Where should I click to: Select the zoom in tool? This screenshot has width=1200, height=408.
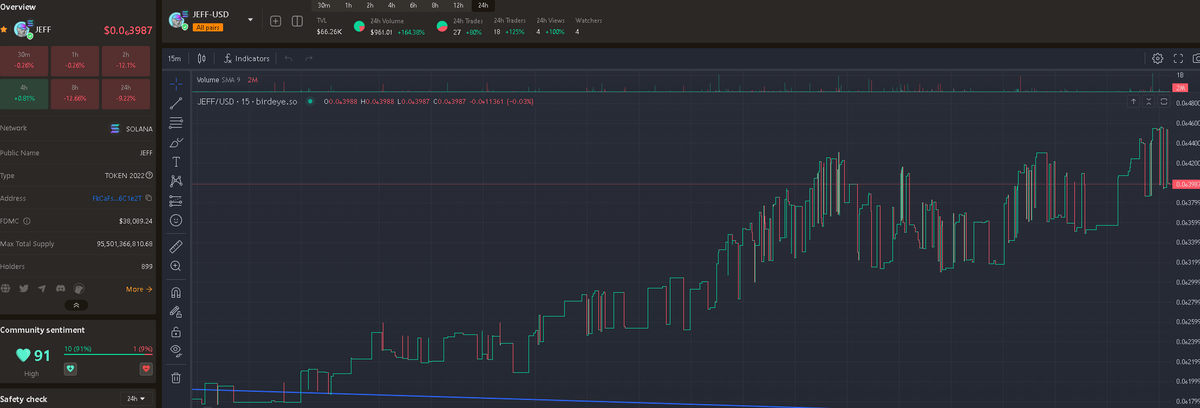pos(176,266)
